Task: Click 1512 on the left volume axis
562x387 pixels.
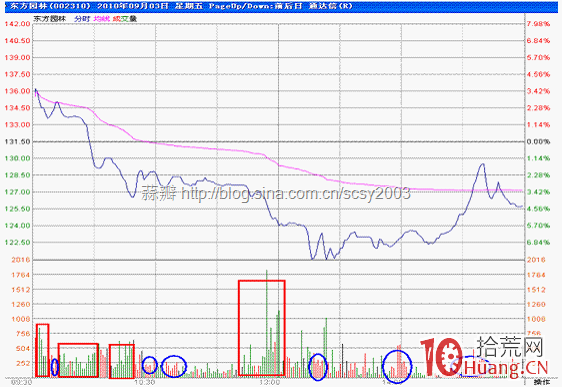Action: [x=20, y=290]
